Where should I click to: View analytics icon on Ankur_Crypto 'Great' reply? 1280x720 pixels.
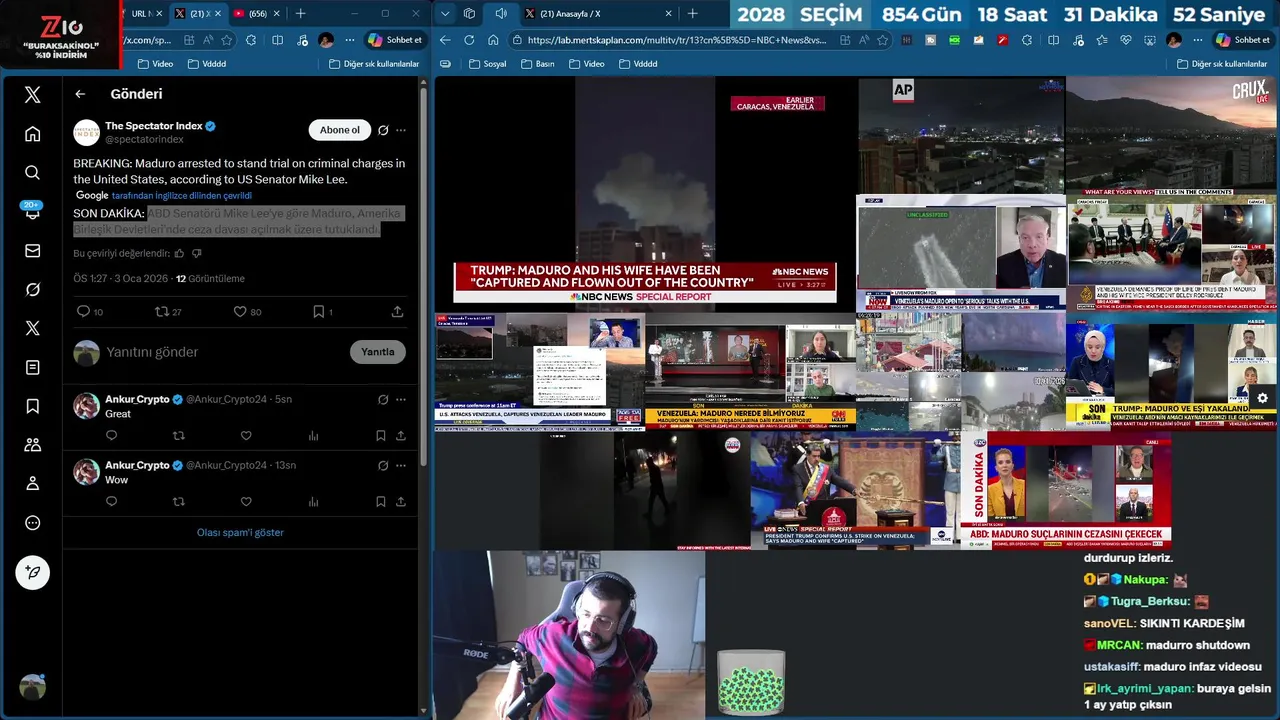[x=313, y=436]
